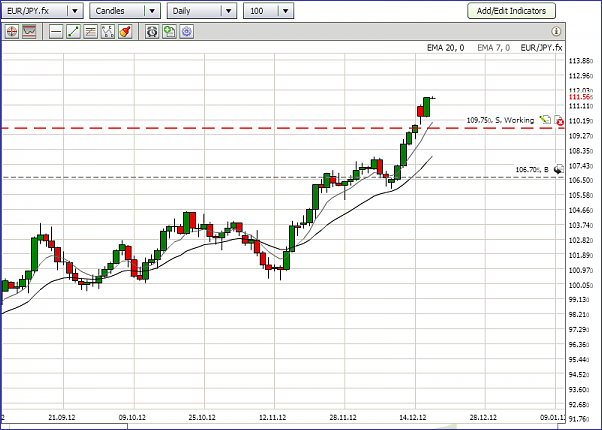Screen dimensions: 602x430
Task: Click the 12.11.12 date axis label
Action: pos(273,417)
